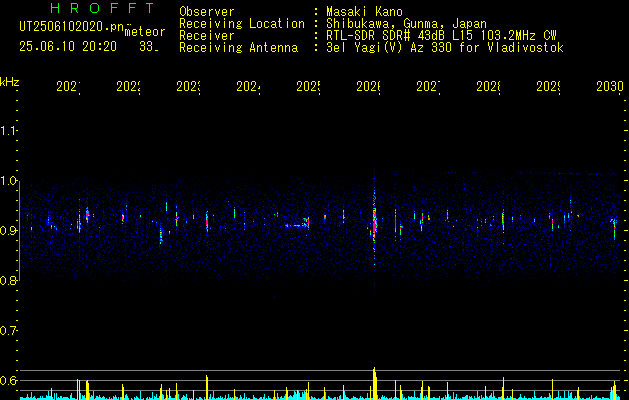629x400 pixels.
Task: Select the location Shibukawa, Gunma, Japan
Action: coord(406,24)
